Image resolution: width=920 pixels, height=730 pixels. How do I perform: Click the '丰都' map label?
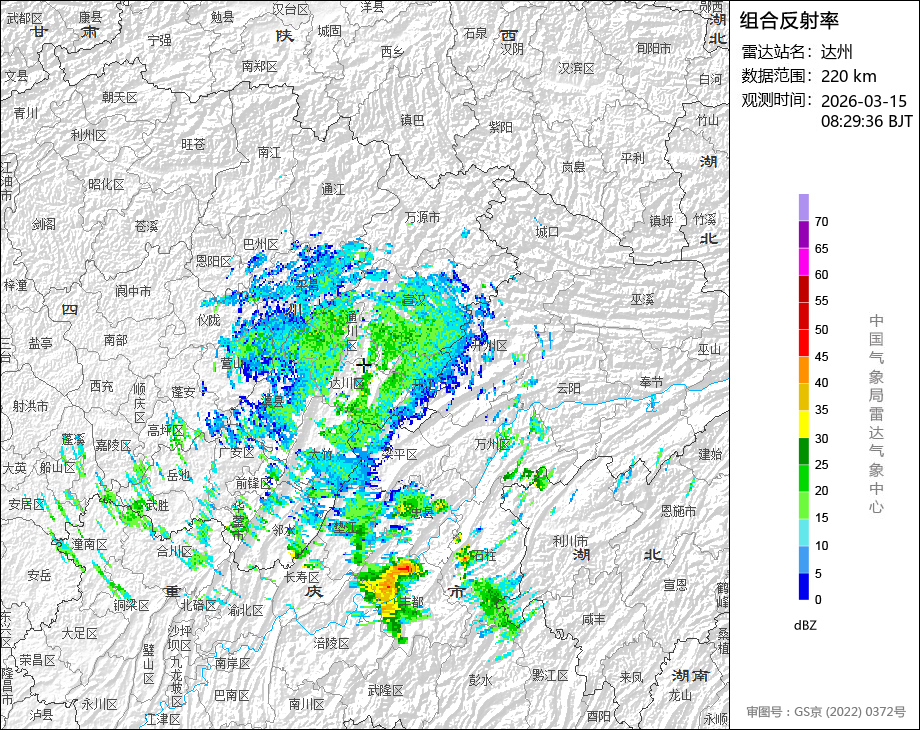411,602
